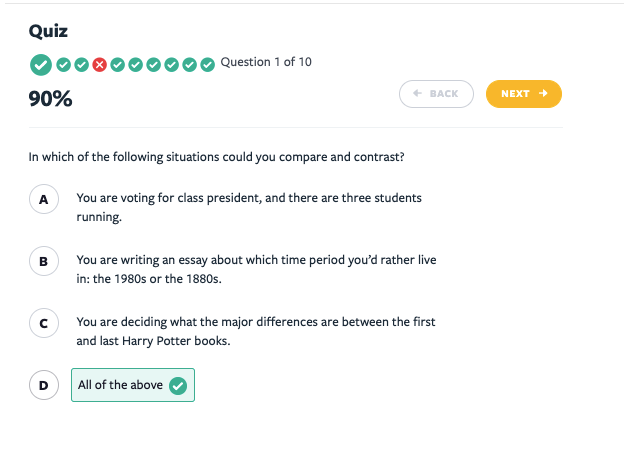Click the BACK button
This screenshot has width=624, height=450.
[x=436, y=94]
